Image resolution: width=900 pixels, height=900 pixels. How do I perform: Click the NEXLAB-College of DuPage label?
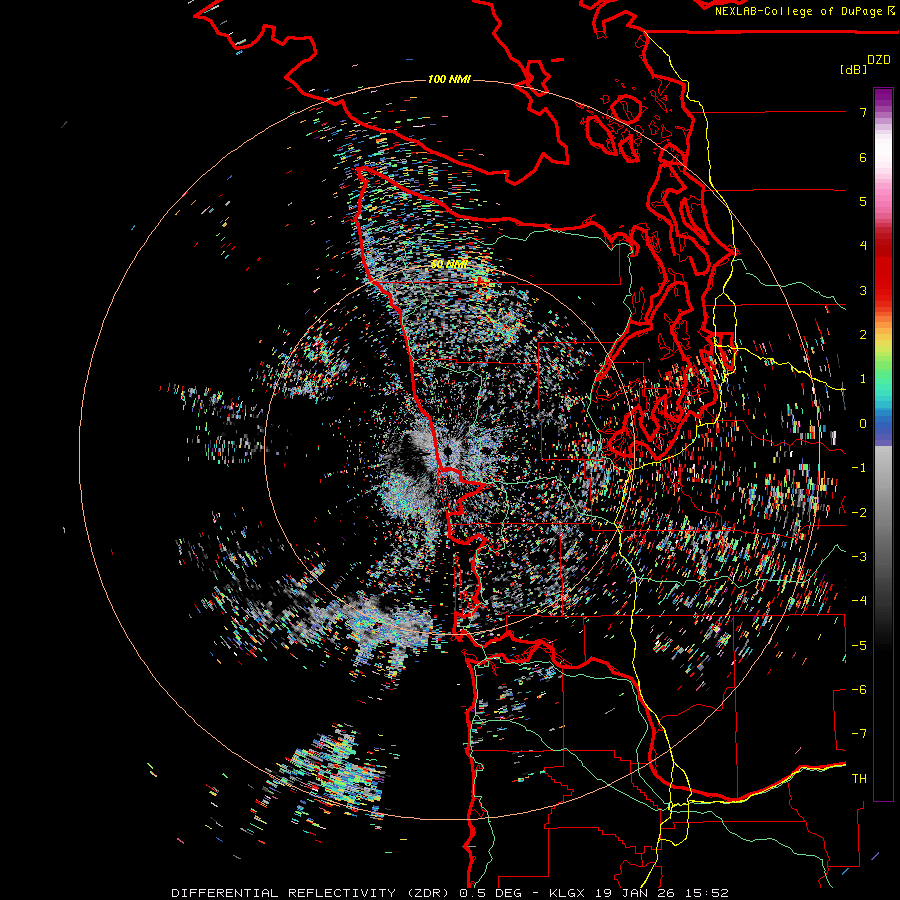[798, 11]
